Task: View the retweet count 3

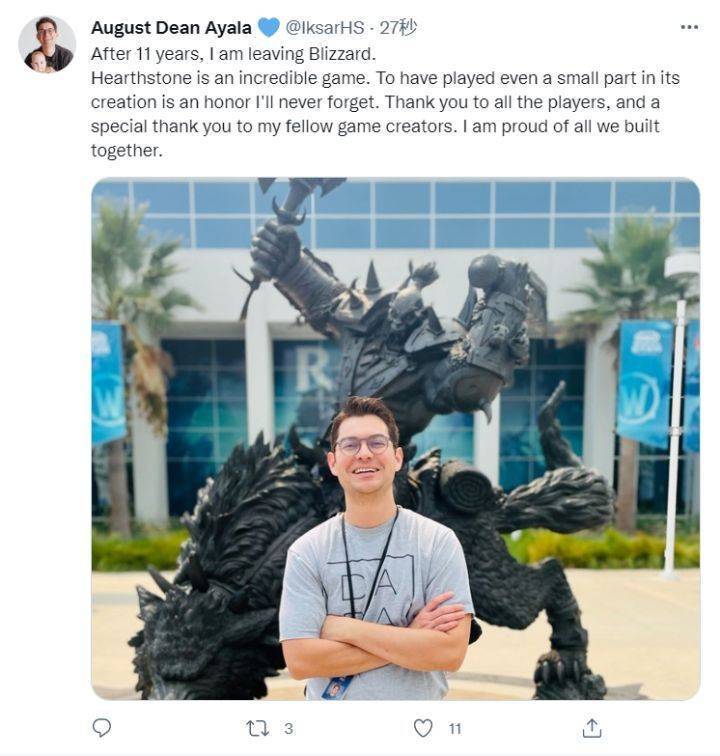Action: point(288,729)
